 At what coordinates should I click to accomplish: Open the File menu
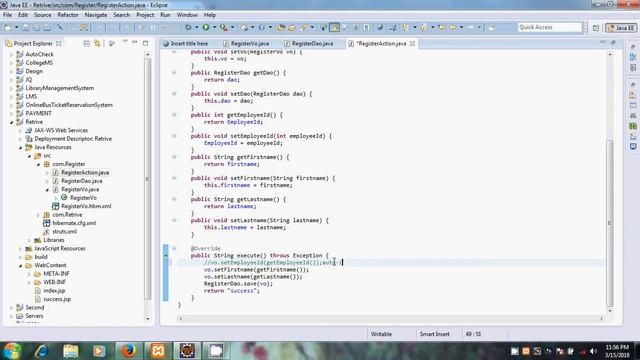7,15
